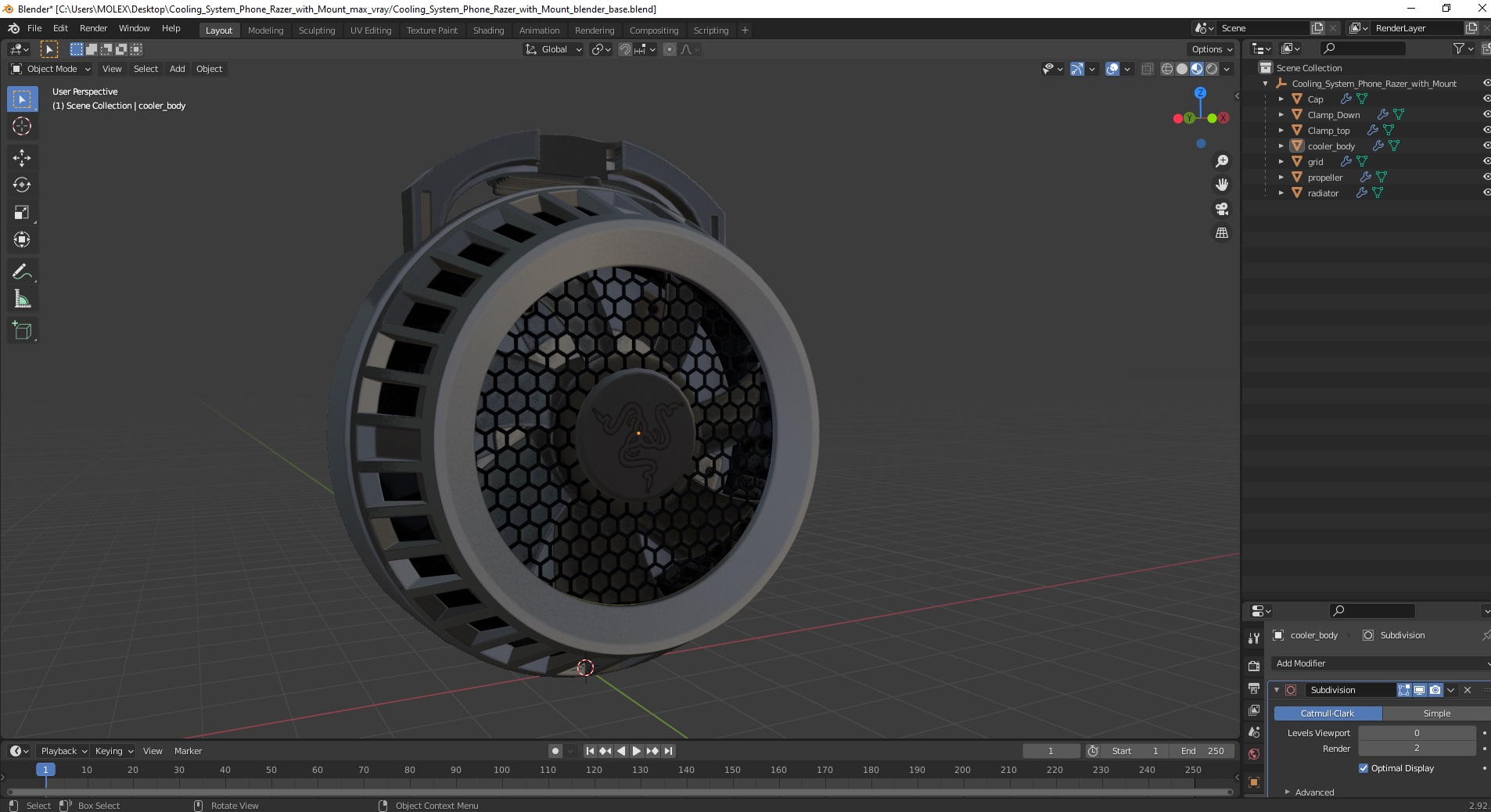Switch to material preview shading
This screenshot has width=1491, height=812.
1197,69
